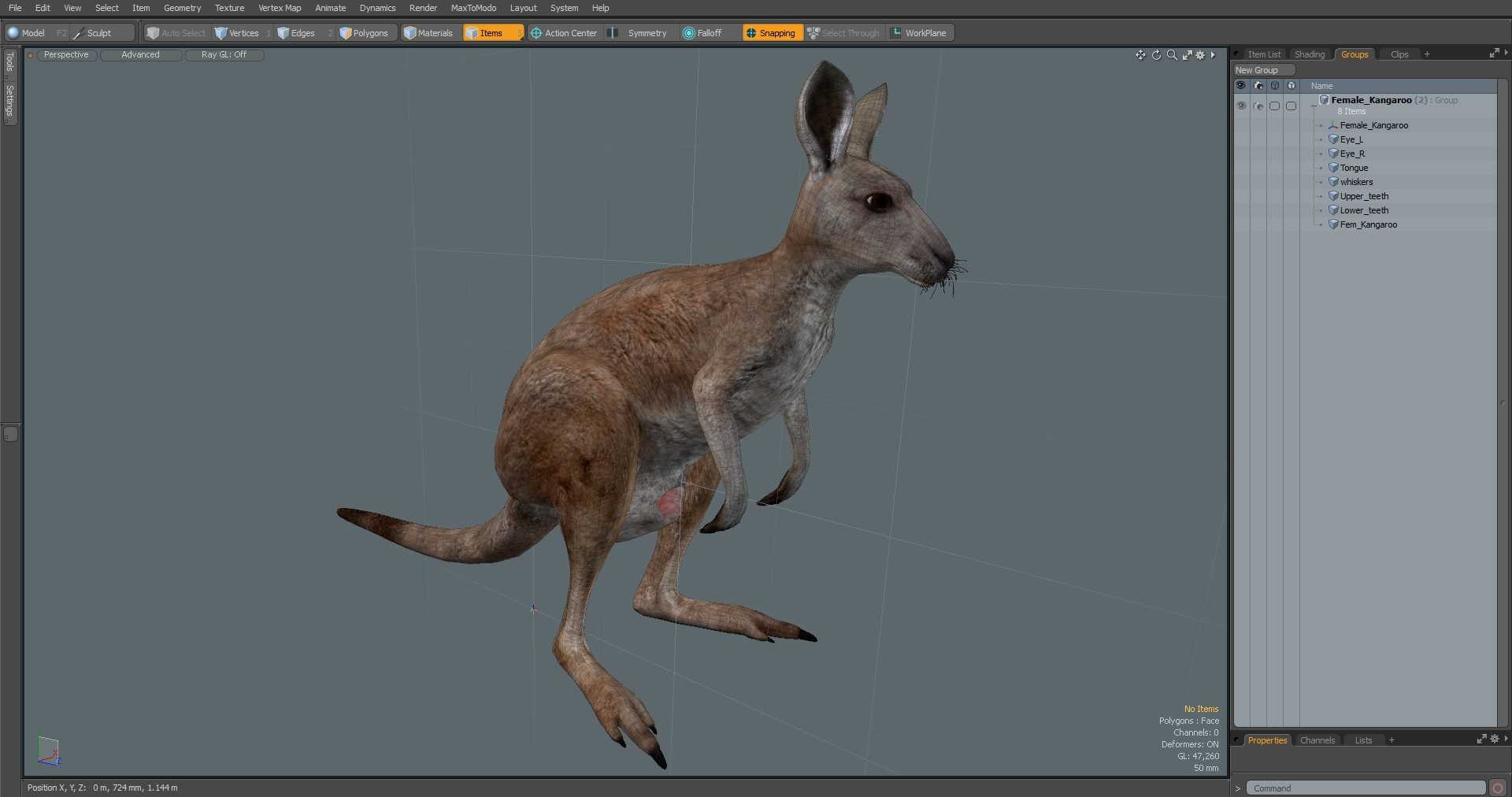Click the Command input field
Viewport: 1512px width, 797px height.
(x=1366, y=788)
